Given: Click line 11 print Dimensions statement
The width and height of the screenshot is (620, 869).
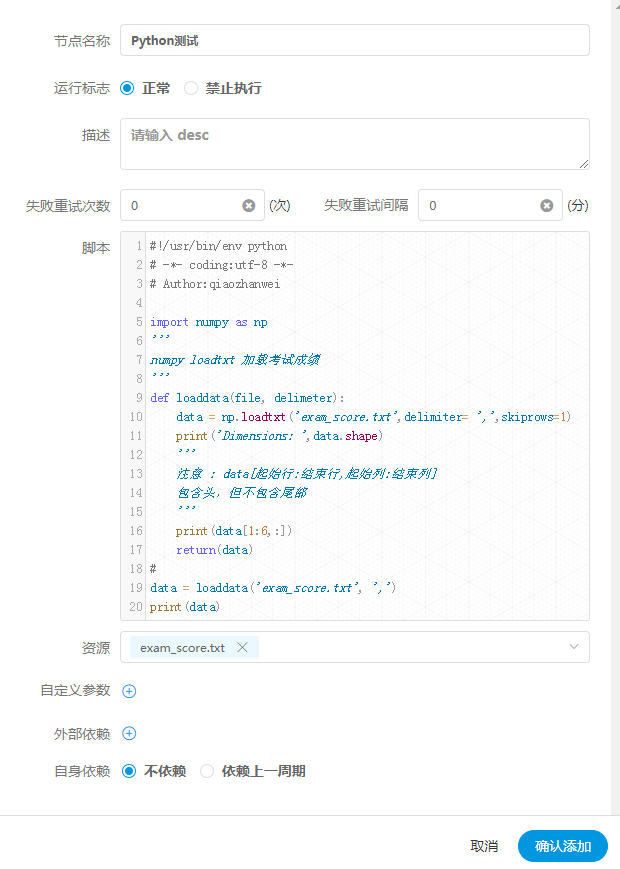Looking at the screenshot, I should [279, 436].
